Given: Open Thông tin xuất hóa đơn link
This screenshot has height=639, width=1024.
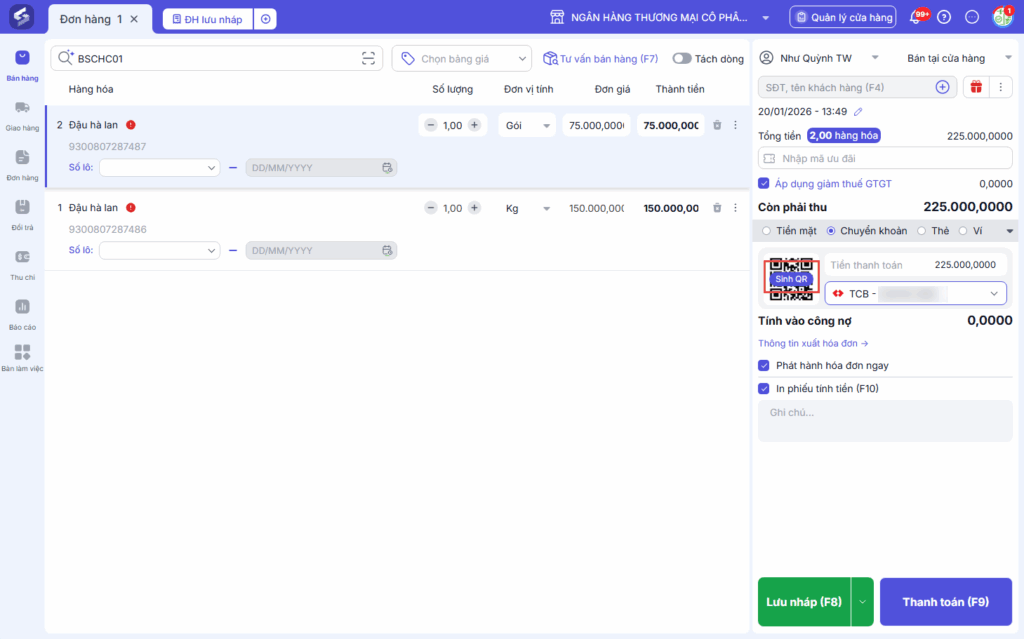Looking at the screenshot, I should coord(813,343).
